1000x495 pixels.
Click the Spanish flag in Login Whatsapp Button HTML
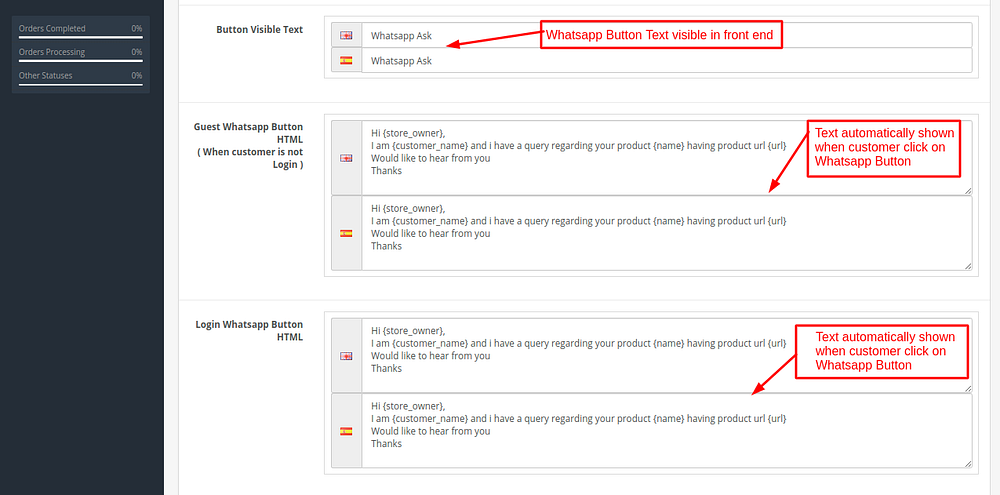tap(346, 431)
